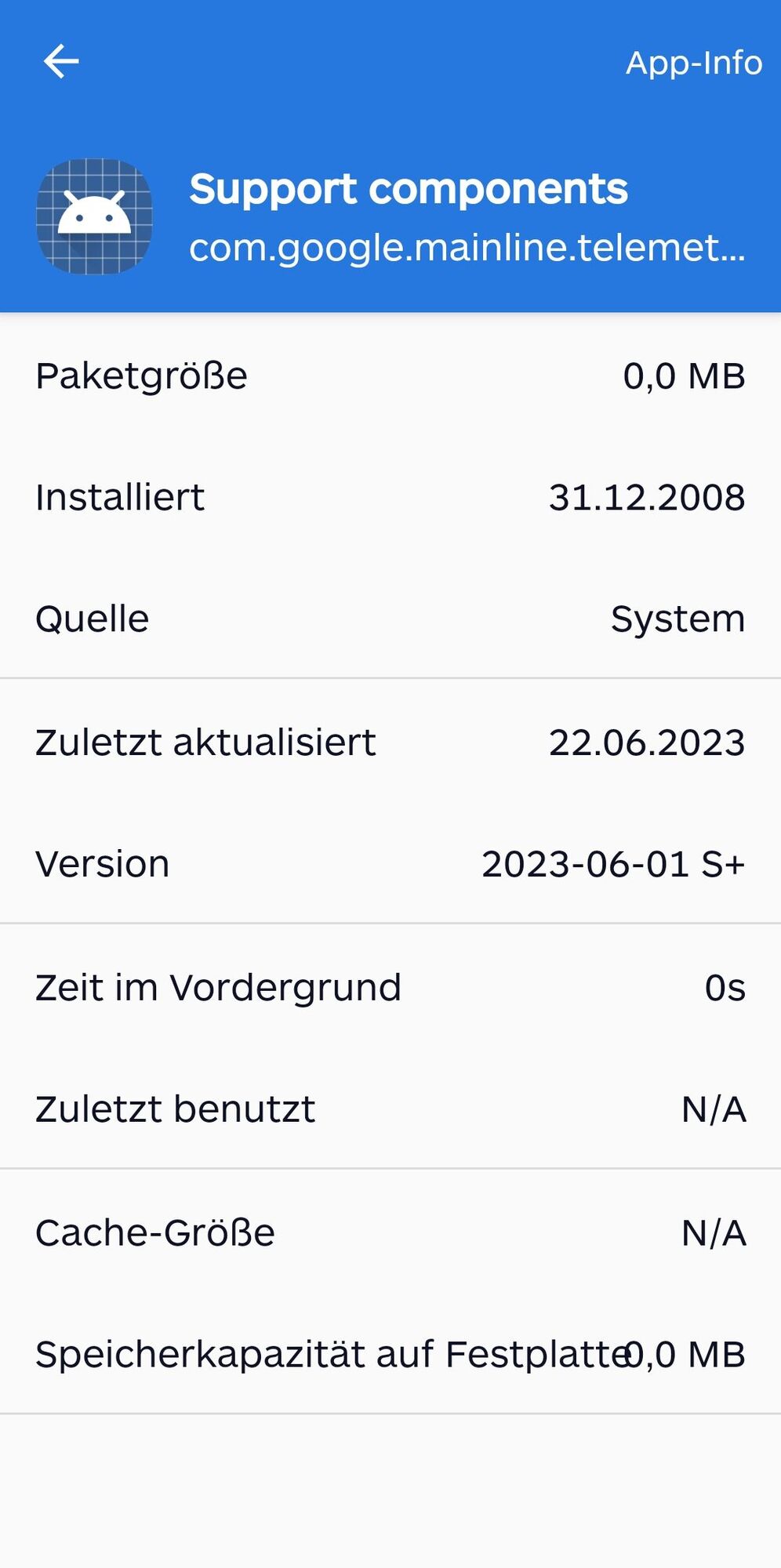Tap the Zuletzt aktualisiert row label
The image size is (781, 1568).
pyautogui.click(x=205, y=742)
